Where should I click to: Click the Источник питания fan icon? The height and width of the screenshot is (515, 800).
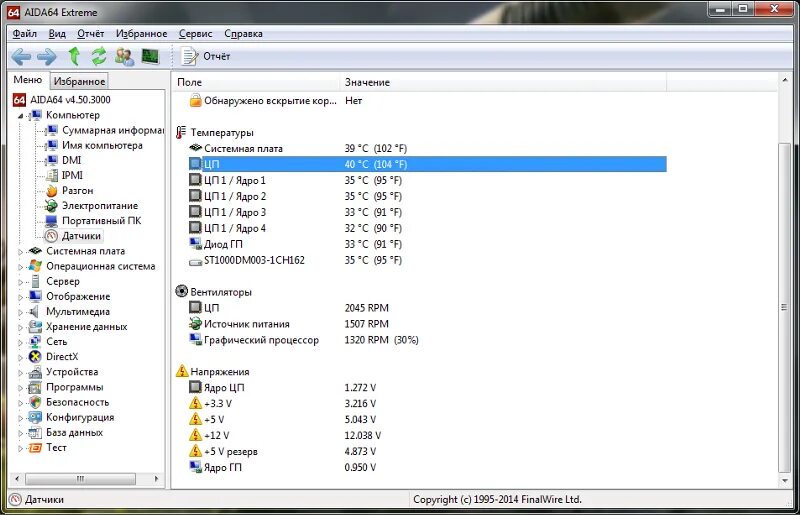click(195, 324)
